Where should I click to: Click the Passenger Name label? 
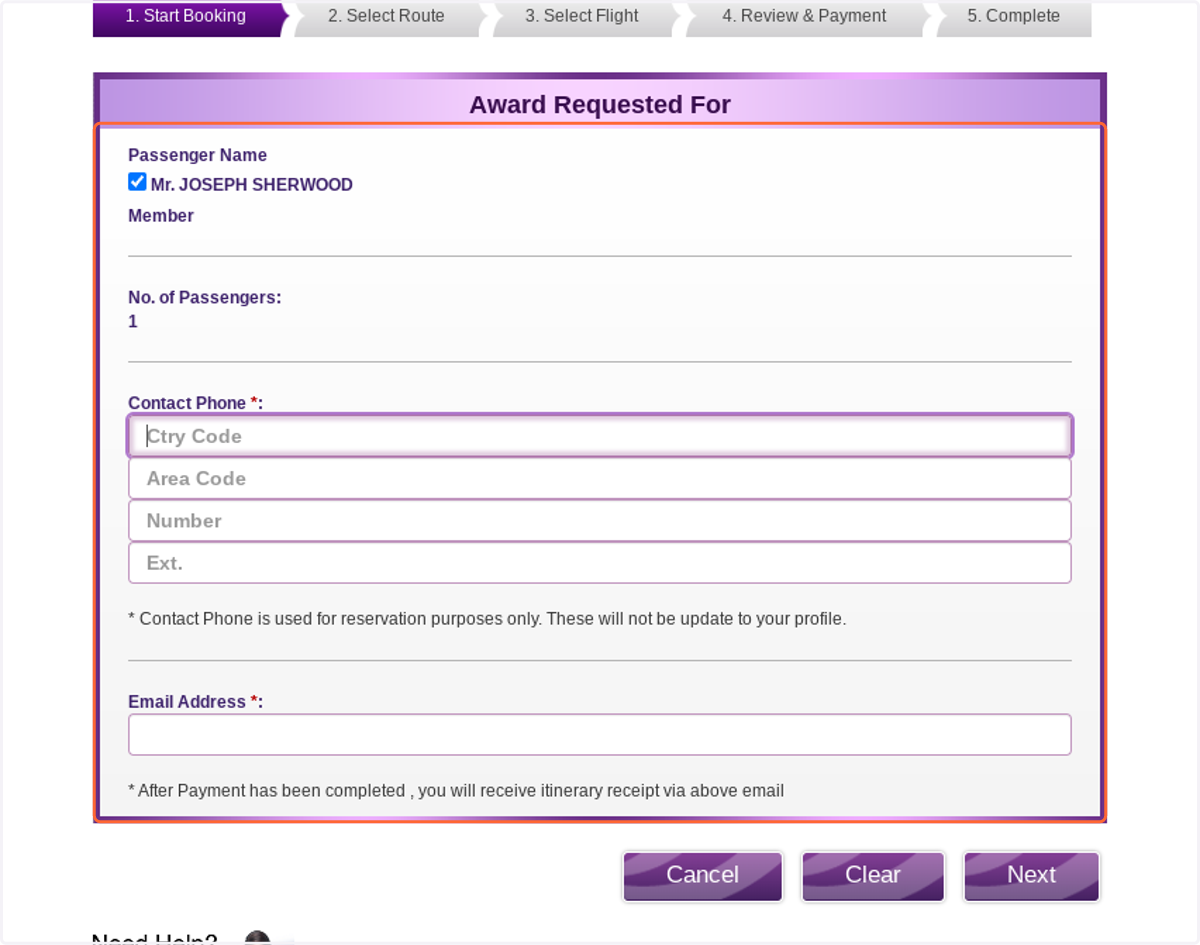pos(197,155)
